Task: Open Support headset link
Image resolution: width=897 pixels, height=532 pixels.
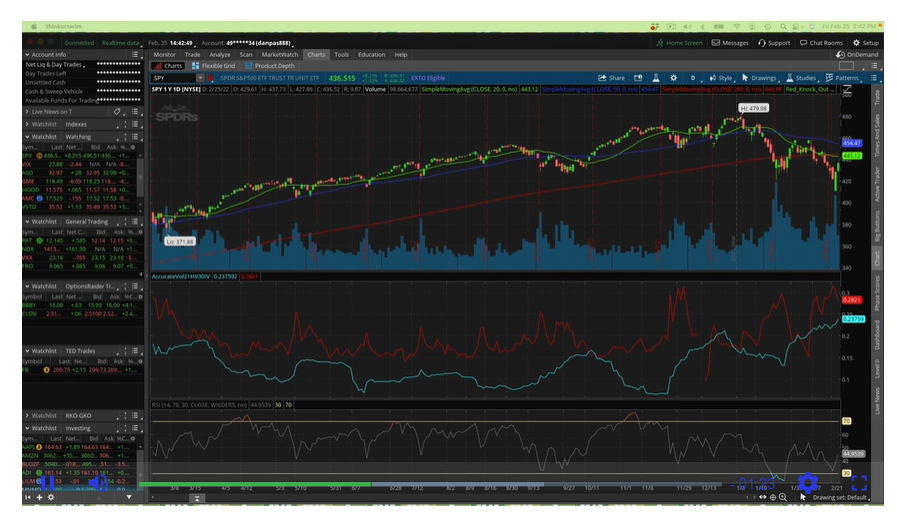Action: 774,43
